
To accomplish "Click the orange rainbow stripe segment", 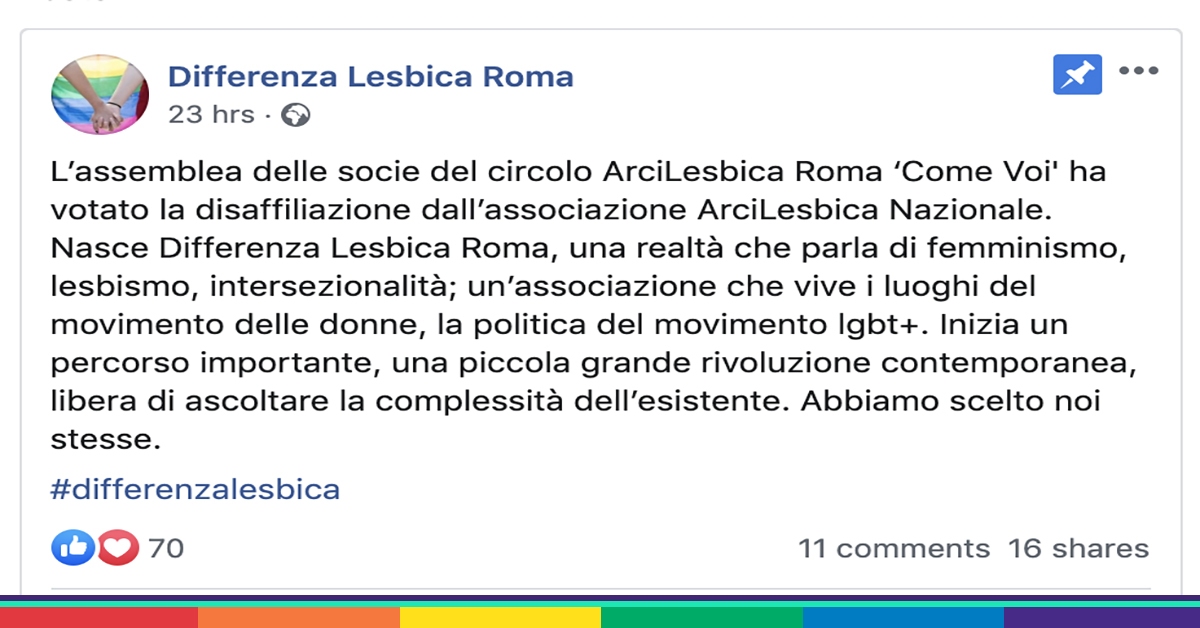I will pos(299,617).
